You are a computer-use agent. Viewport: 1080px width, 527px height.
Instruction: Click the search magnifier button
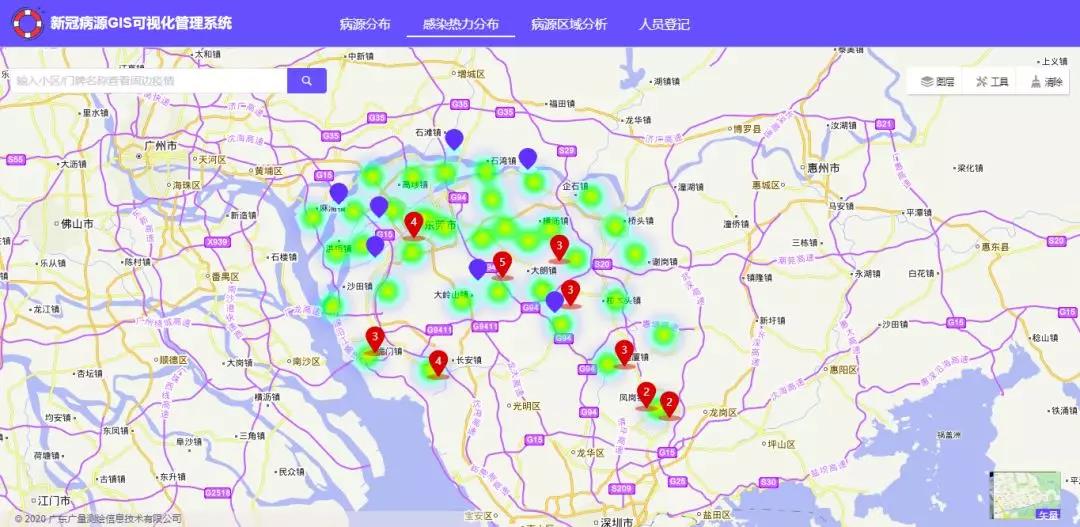306,81
